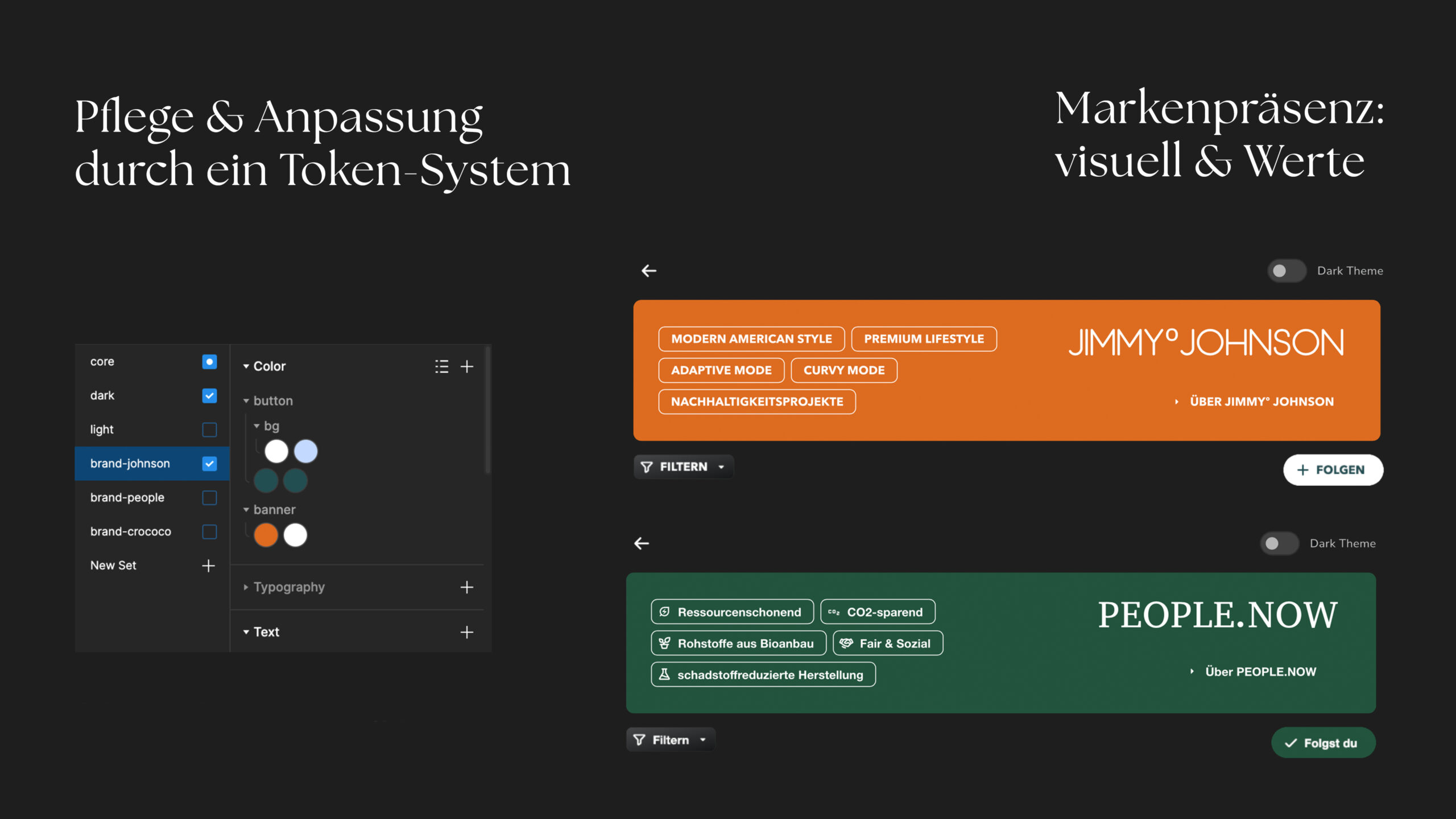Click the leaf icon on the Ressourcenschonend tag
Screen dimensions: 1456x819
pyautogui.click(x=664, y=612)
